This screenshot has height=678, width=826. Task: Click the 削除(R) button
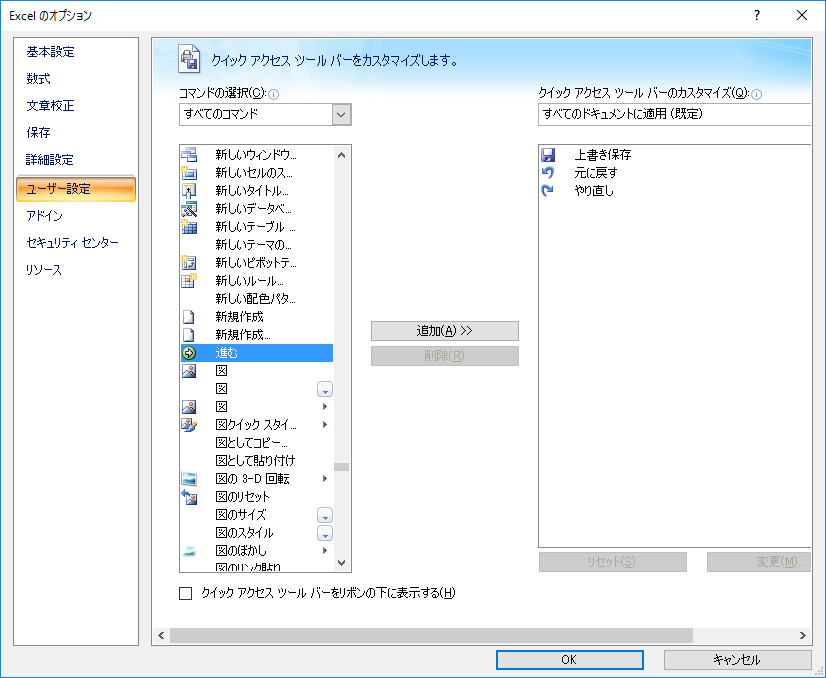(x=445, y=356)
